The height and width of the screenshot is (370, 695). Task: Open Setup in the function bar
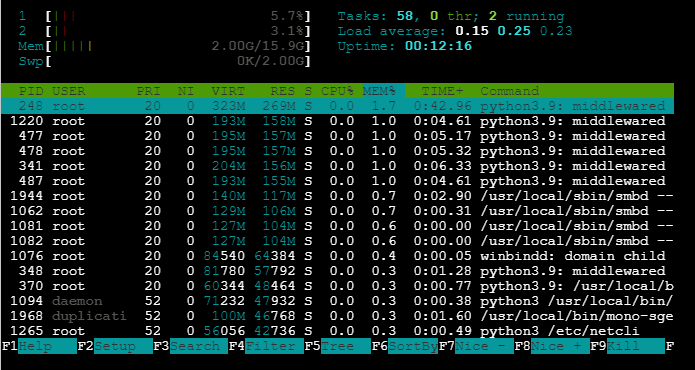[x=123, y=346]
